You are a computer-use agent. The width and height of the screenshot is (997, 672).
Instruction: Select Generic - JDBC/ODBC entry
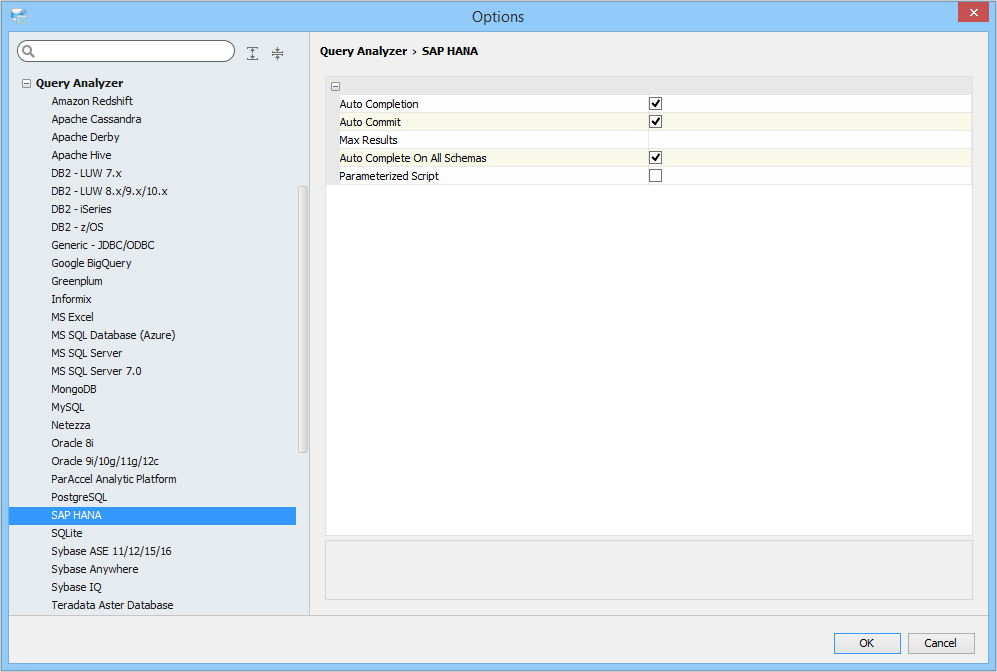tap(103, 245)
